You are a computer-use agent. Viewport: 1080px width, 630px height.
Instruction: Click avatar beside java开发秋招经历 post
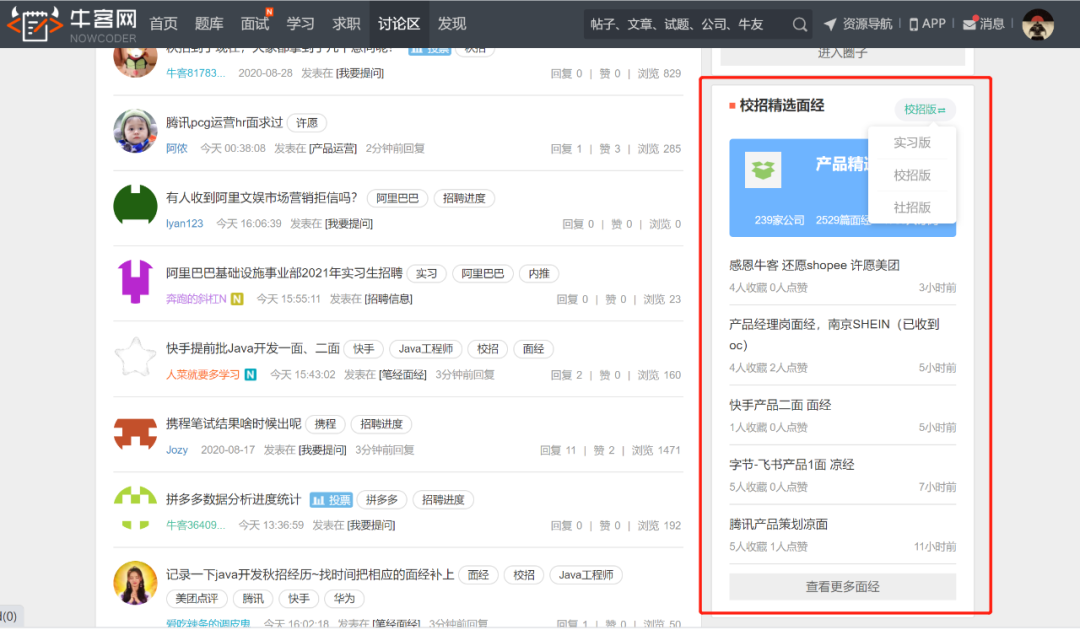tap(135, 582)
